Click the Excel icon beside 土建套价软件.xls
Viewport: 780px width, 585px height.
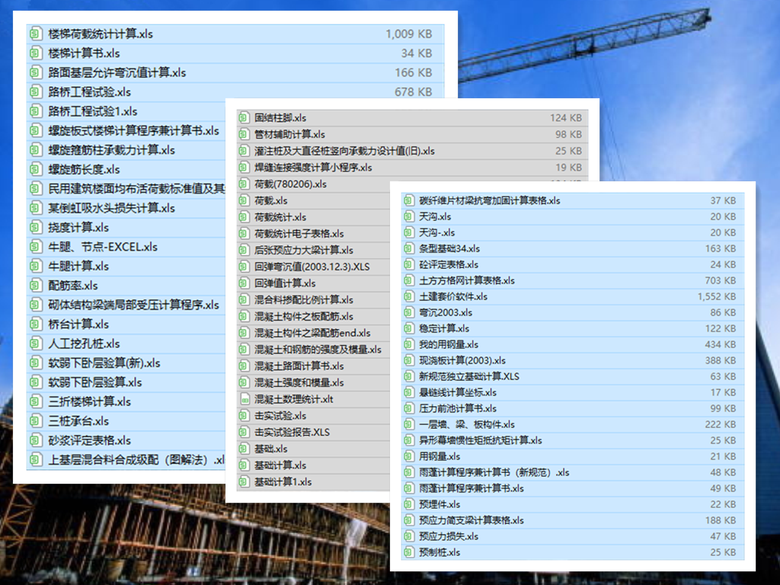click(x=408, y=297)
